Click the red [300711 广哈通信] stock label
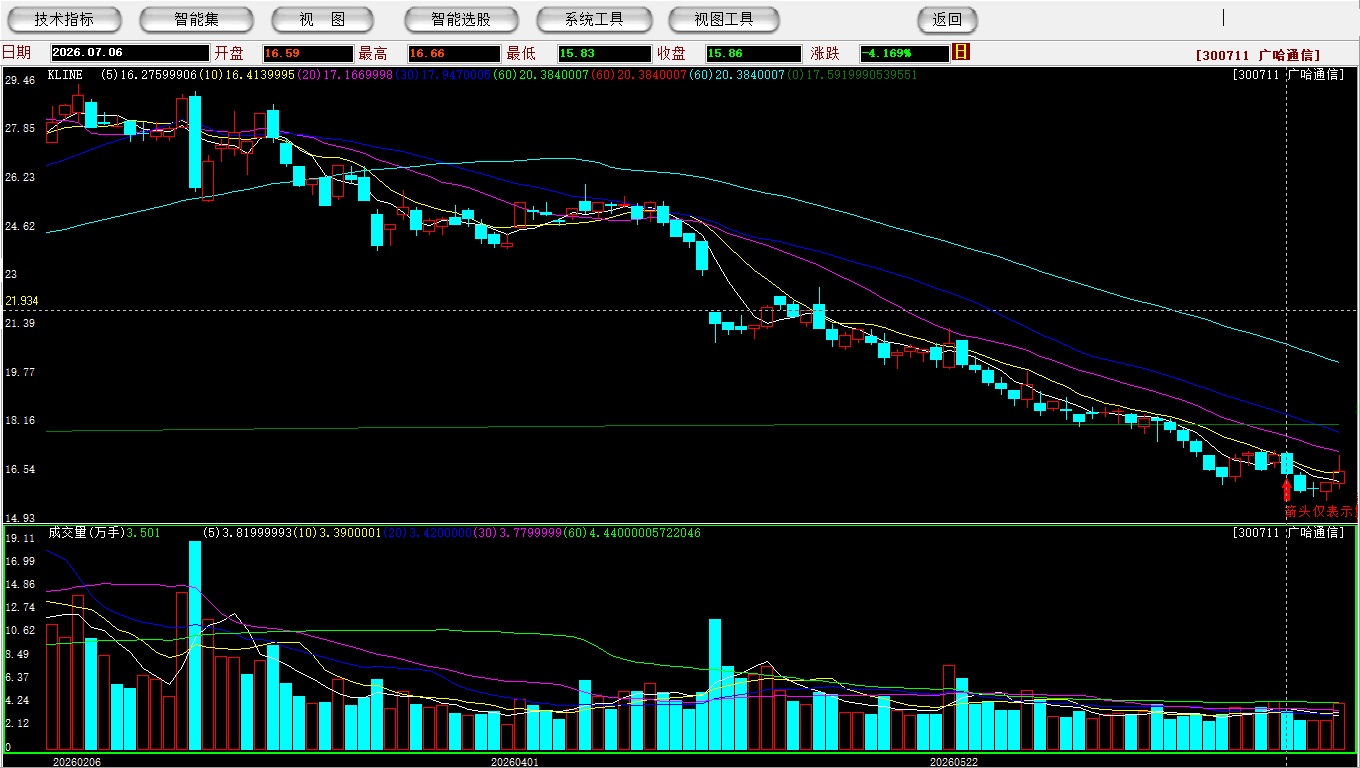The image size is (1360, 768). (1258, 55)
